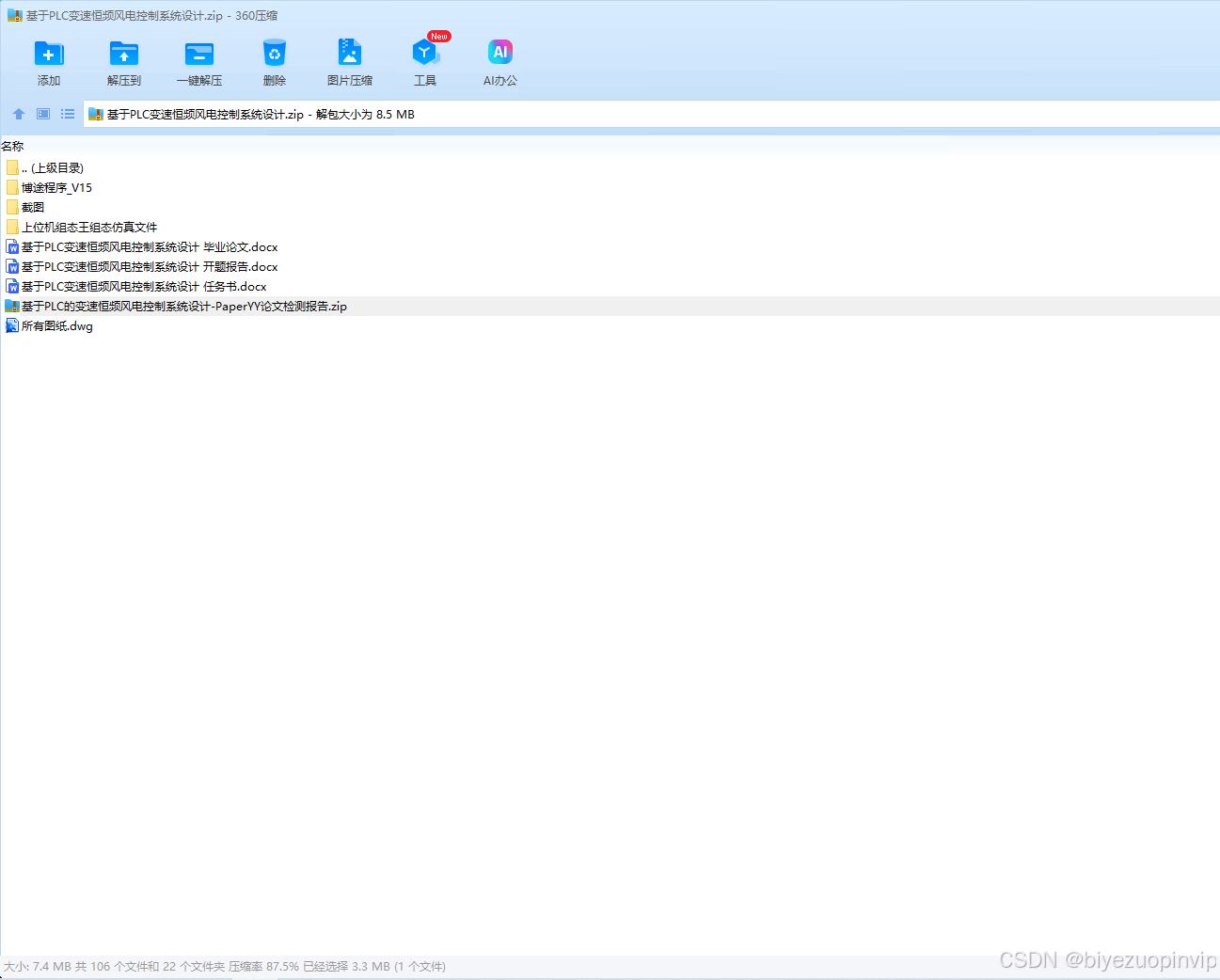
Task: Click the zip icon of PaperYY论文检测报告.zip
Action: pos(12,306)
